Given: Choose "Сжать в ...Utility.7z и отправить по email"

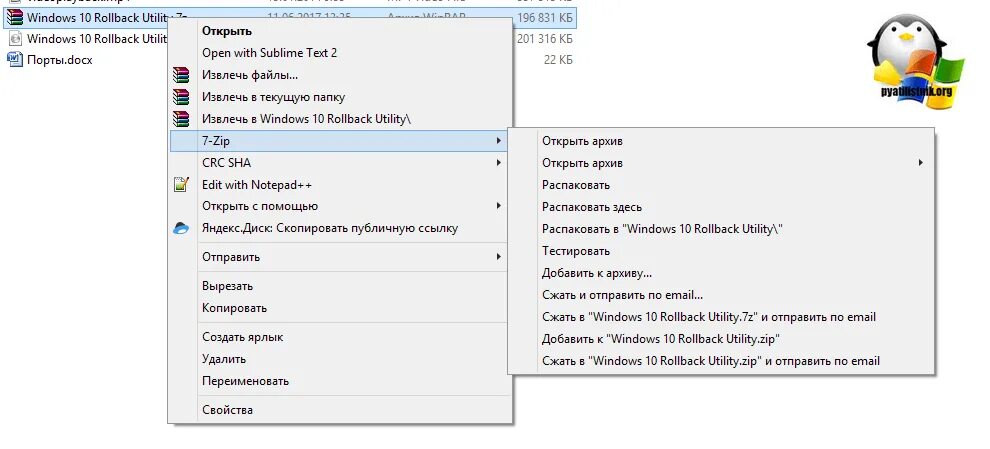Looking at the screenshot, I should click(721, 317).
